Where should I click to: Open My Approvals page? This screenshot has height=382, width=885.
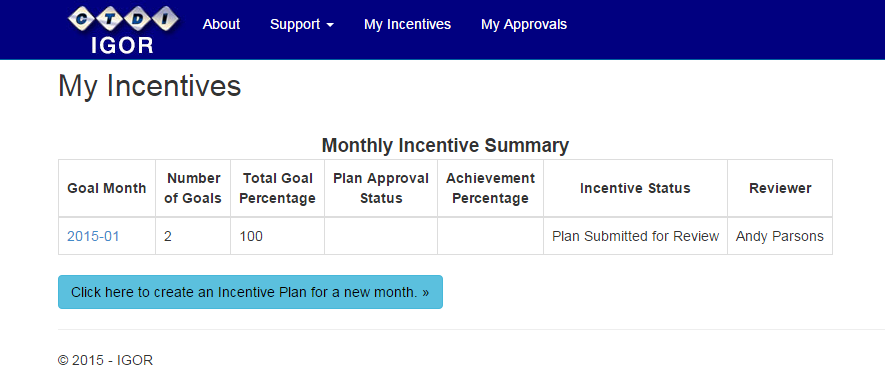click(x=524, y=24)
